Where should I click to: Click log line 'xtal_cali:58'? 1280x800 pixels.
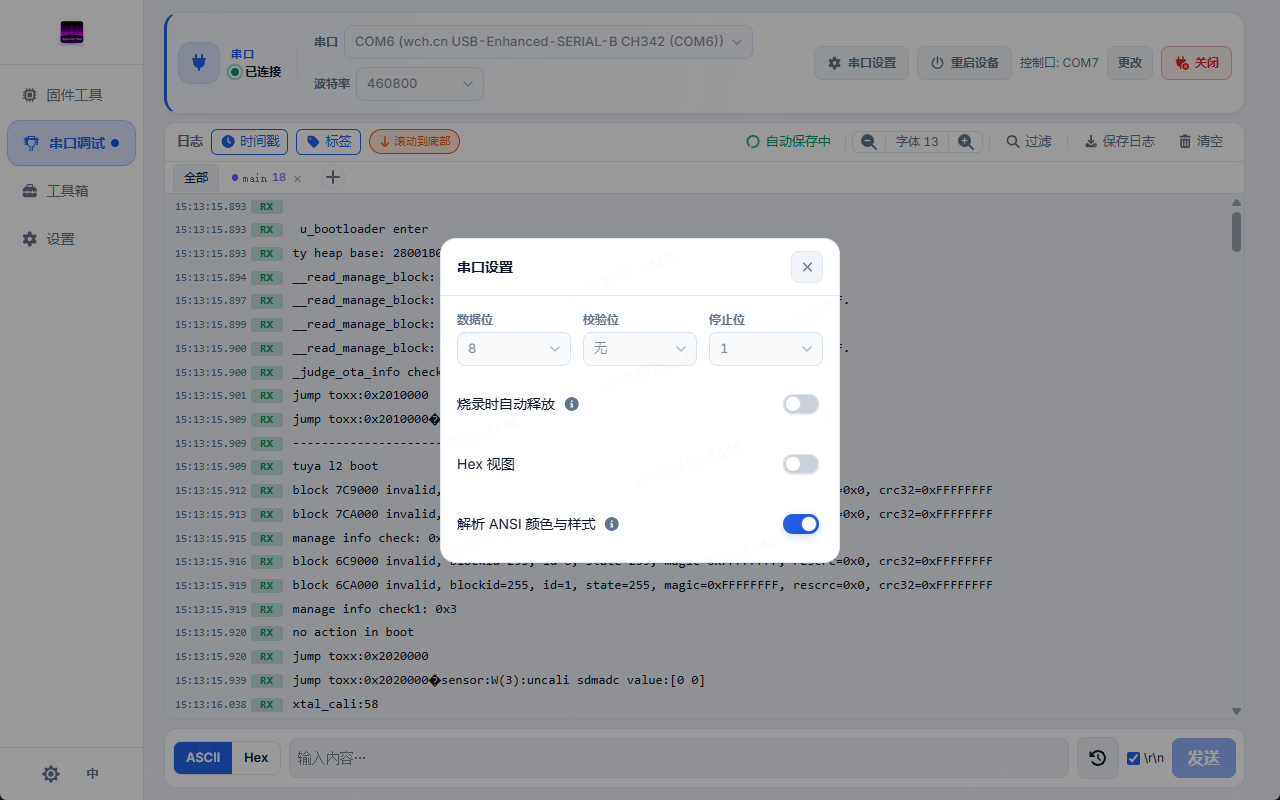click(335, 704)
